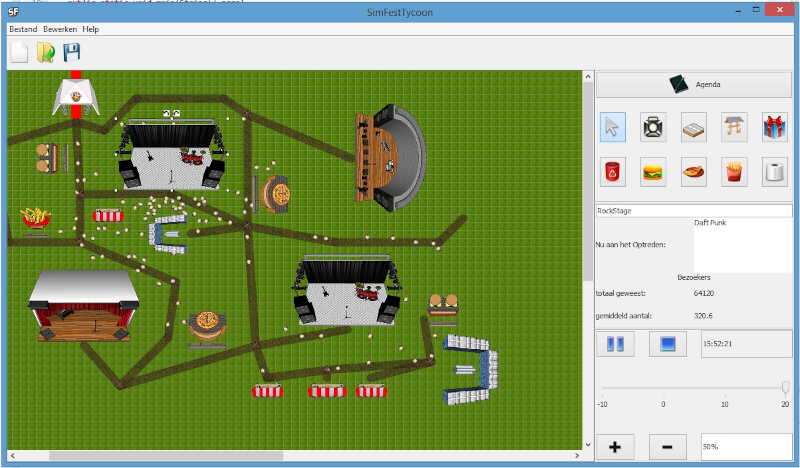Click the speed slider handle
The height and width of the screenshot is (468, 800).
(785, 387)
